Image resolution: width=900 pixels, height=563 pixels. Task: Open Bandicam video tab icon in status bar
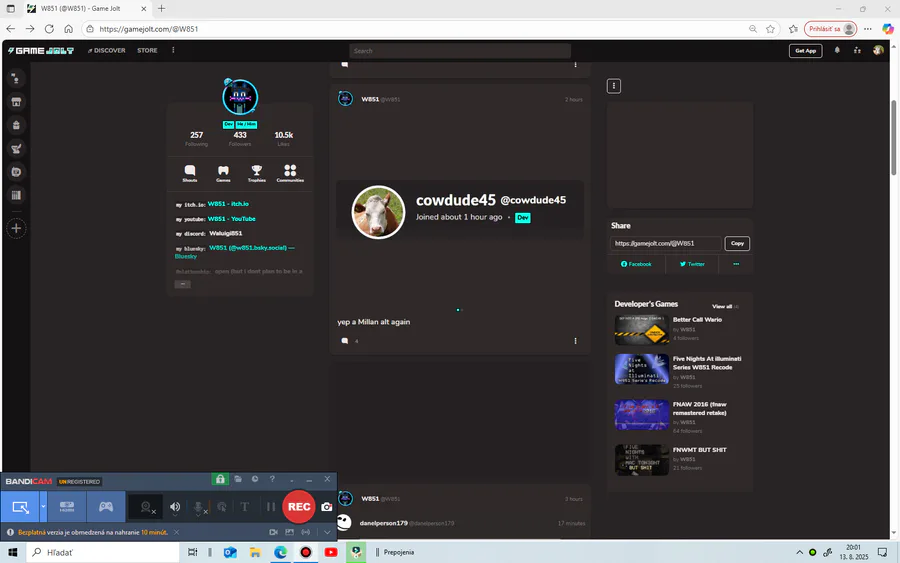click(x=273, y=532)
